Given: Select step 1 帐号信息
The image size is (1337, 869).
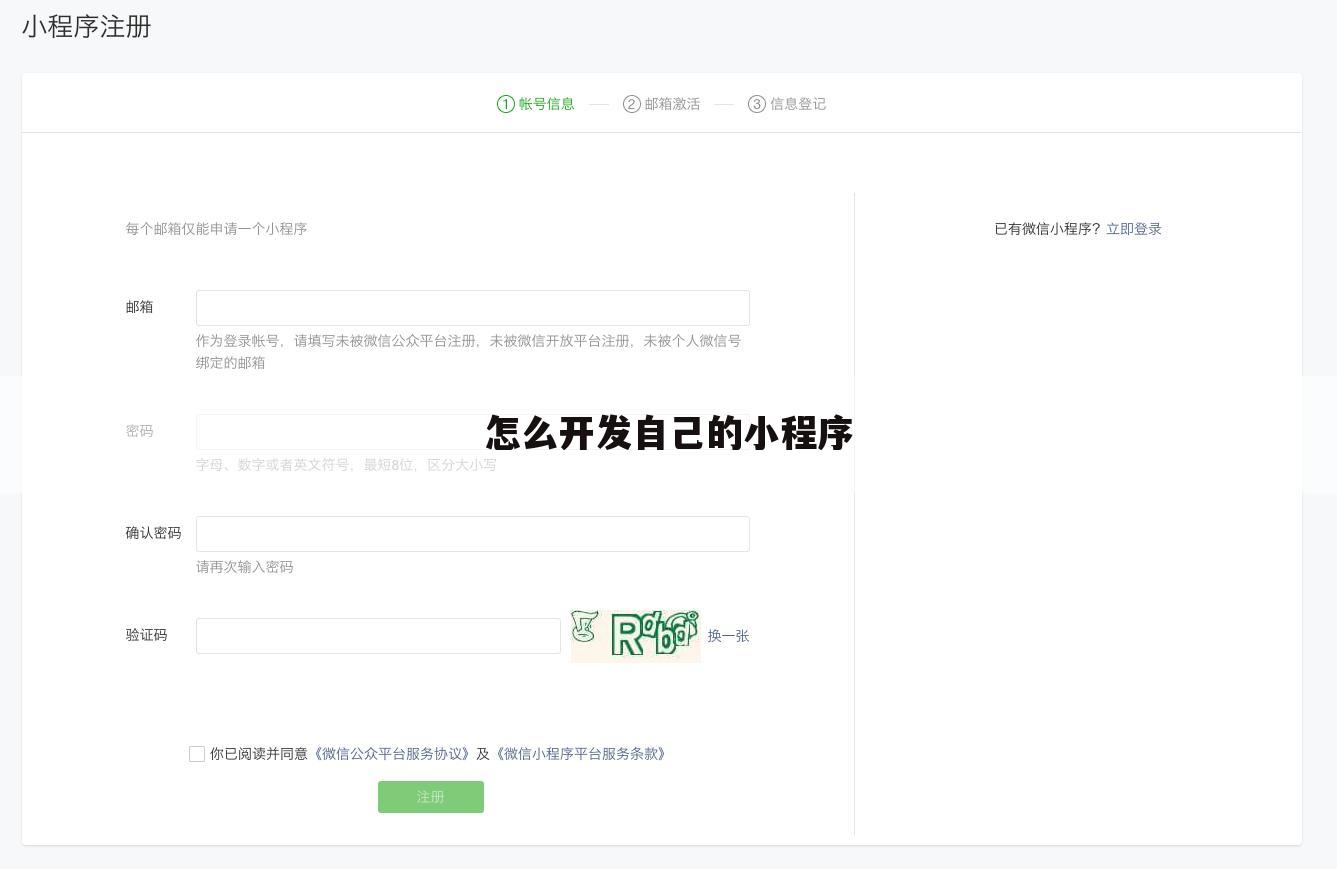Looking at the screenshot, I should pos(536,104).
